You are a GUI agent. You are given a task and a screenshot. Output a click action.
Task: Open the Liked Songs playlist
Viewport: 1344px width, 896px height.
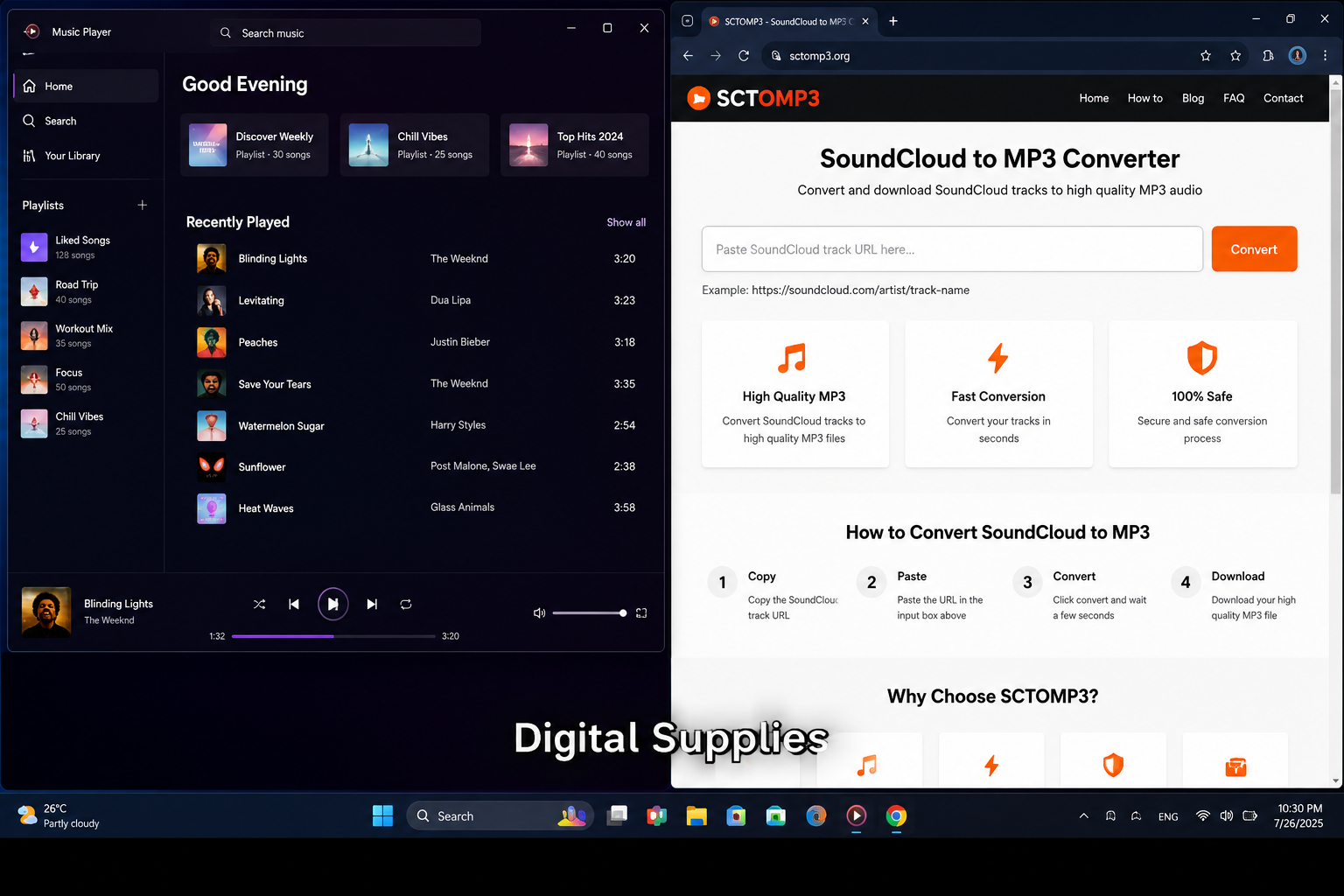(86, 247)
